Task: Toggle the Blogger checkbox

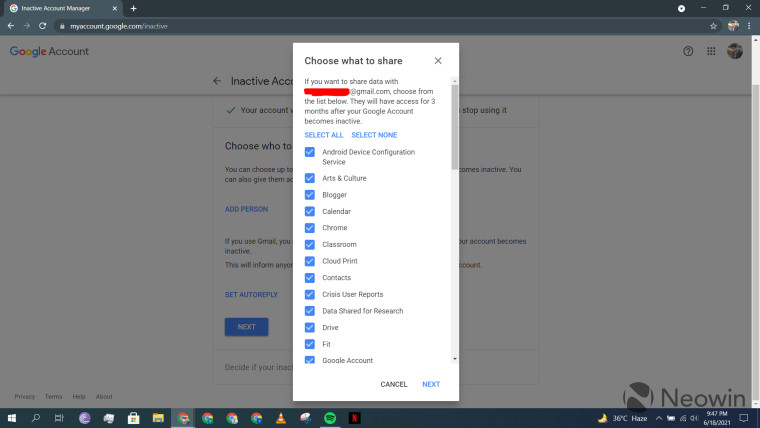Action: click(310, 194)
